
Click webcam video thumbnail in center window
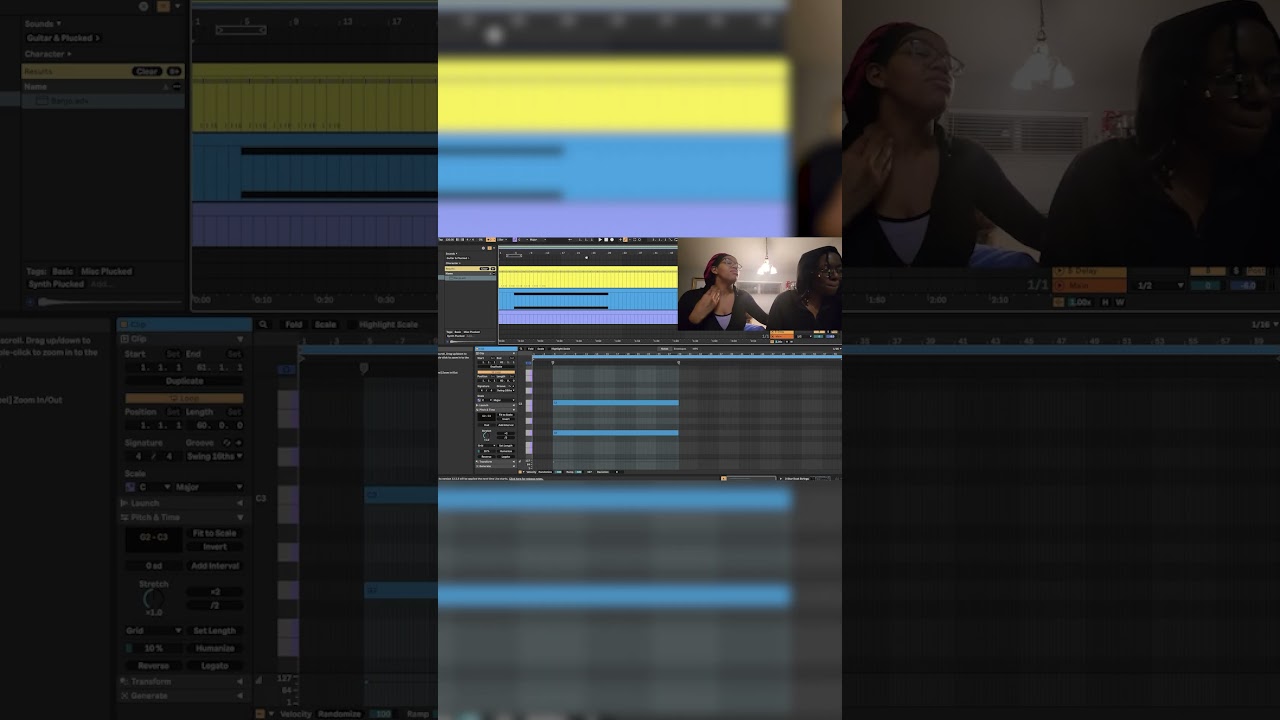759,284
